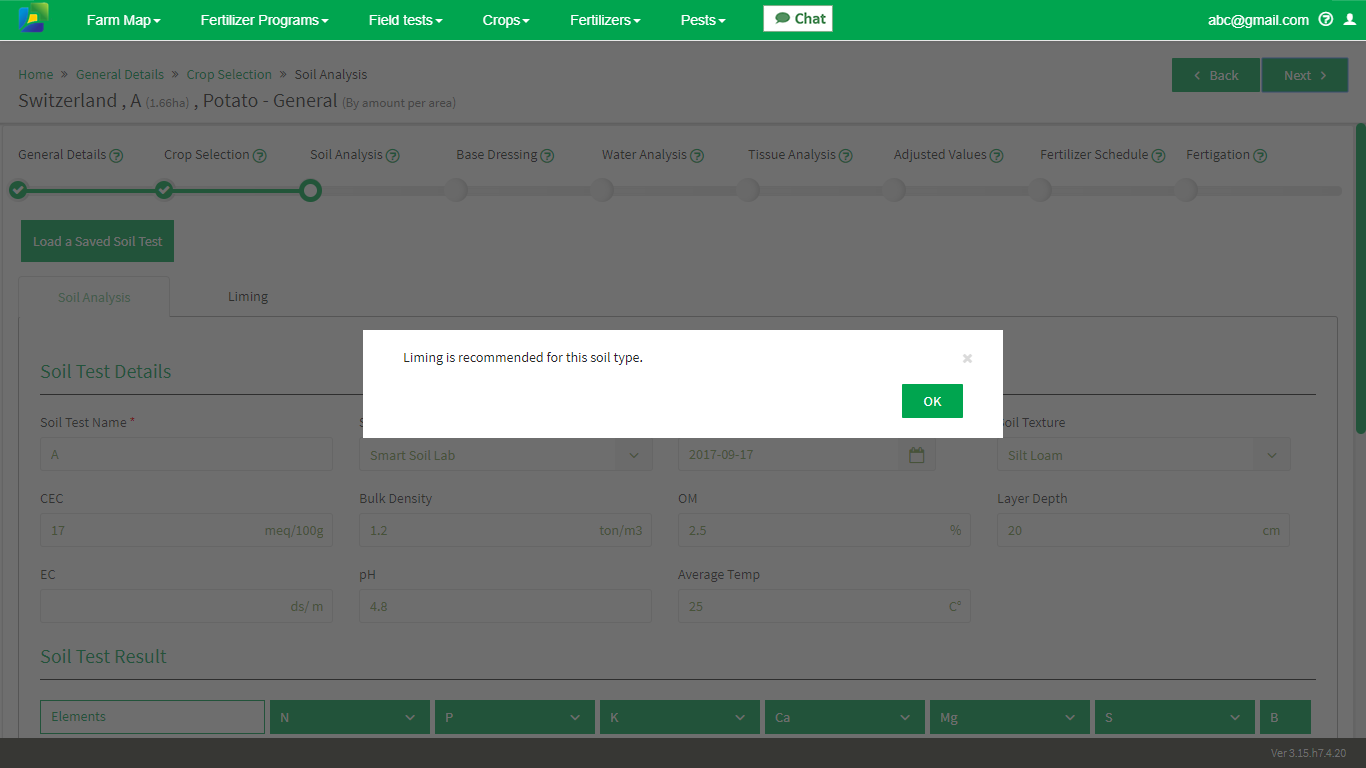Screen dimensions: 1366x768
Task: Select the Soil Analysis tab
Action: coord(94,297)
